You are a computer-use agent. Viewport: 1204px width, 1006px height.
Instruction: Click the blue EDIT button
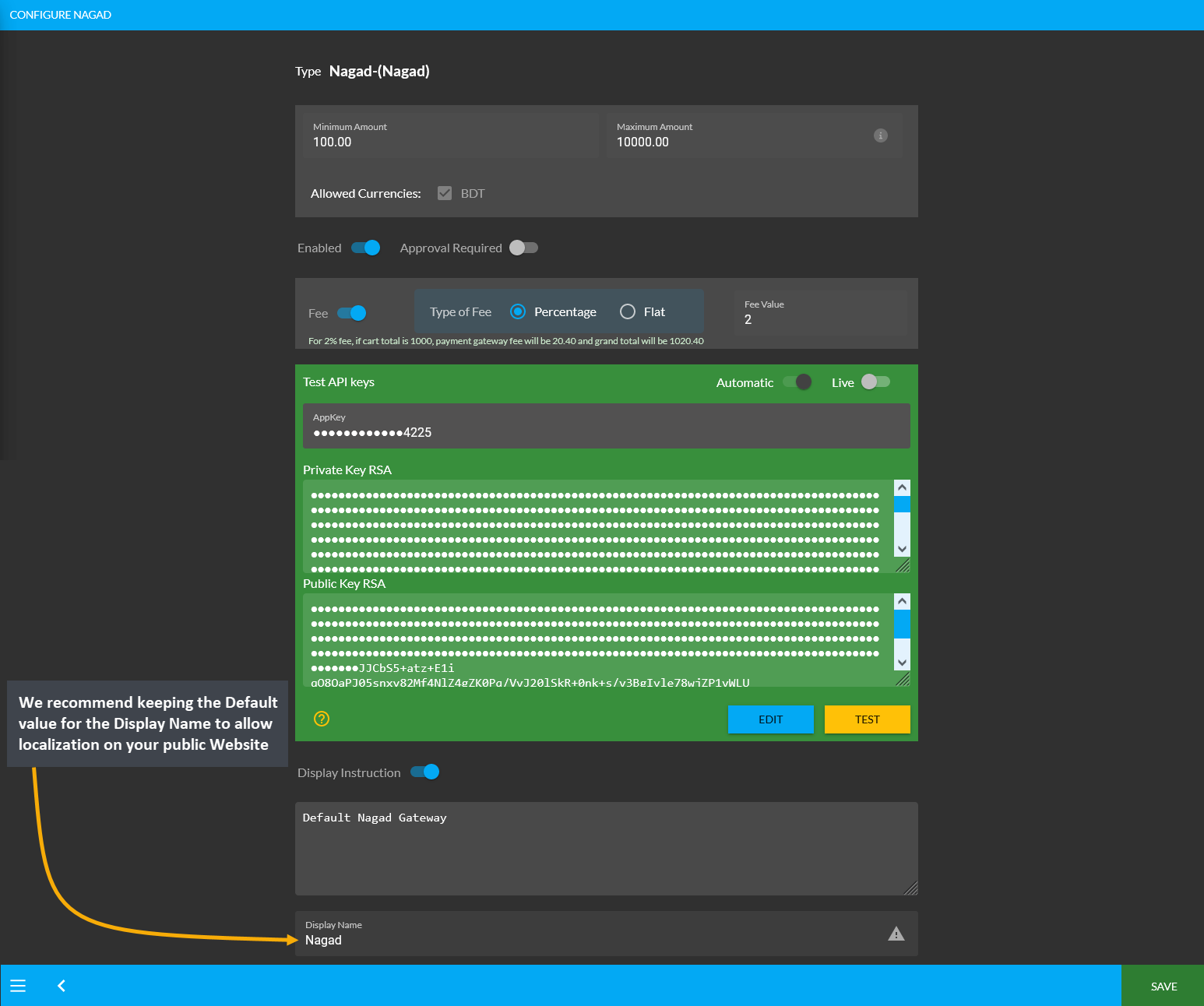click(771, 719)
